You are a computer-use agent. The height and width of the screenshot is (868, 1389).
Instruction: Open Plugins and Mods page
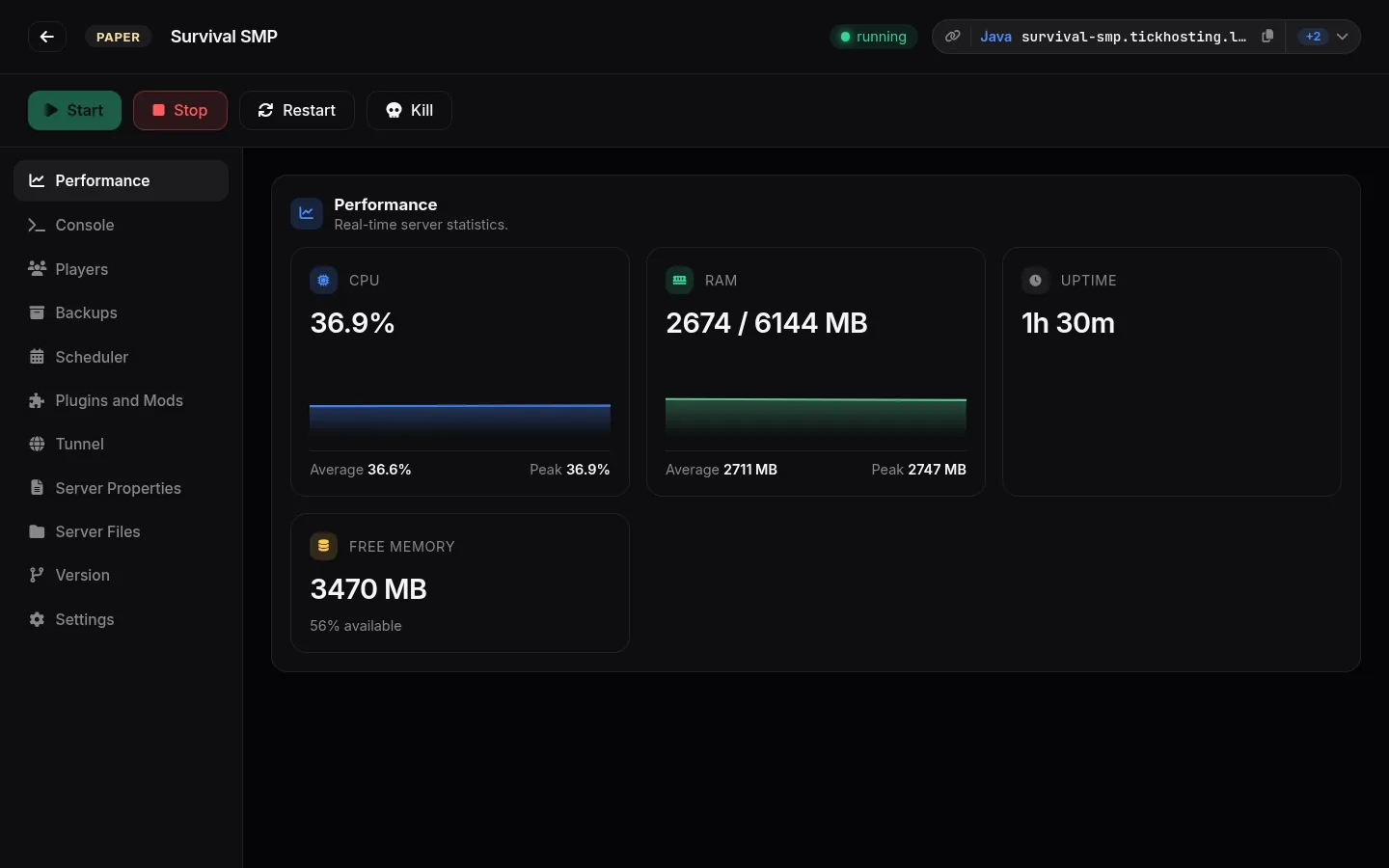click(121, 400)
